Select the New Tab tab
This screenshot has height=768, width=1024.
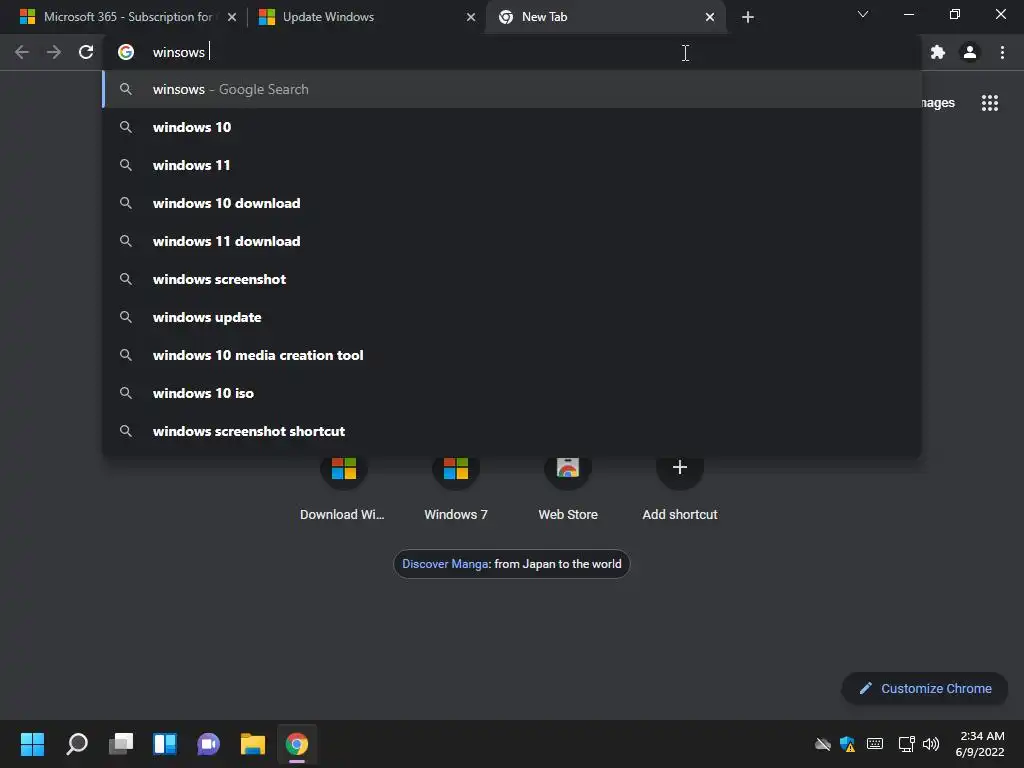606,17
